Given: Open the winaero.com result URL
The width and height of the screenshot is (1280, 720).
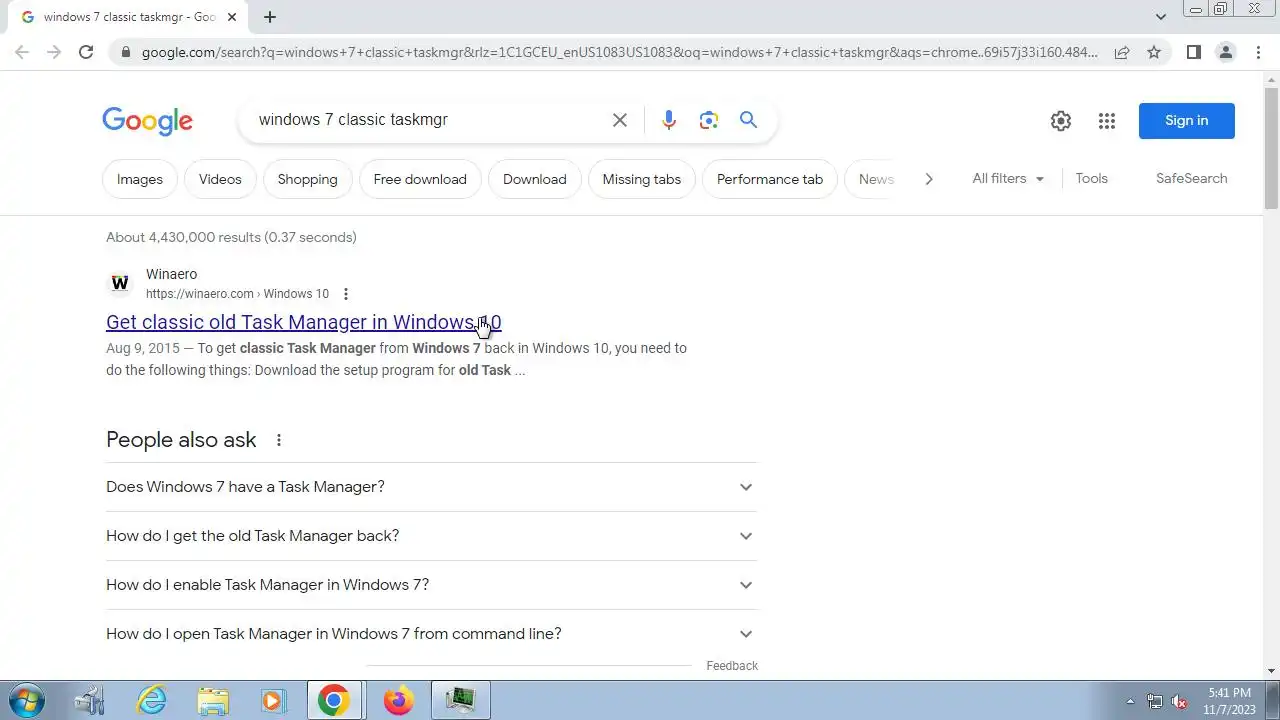Looking at the screenshot, I should [237, 294].
